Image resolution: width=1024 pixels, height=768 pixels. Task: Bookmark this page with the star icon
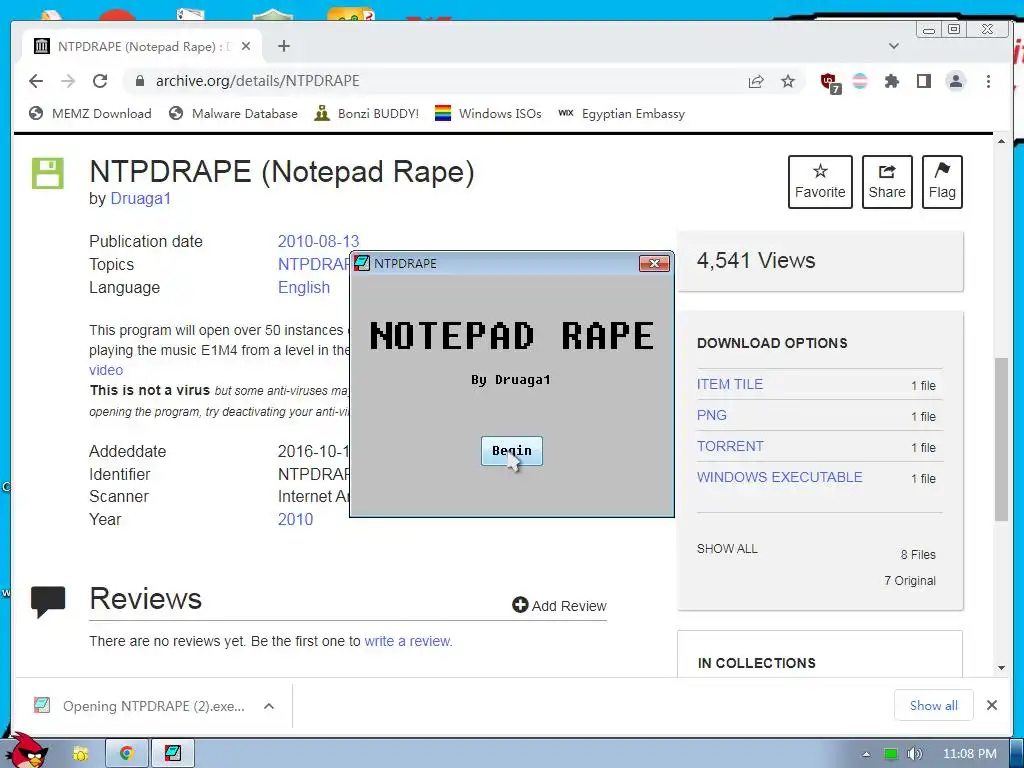(x=788, y=81)
